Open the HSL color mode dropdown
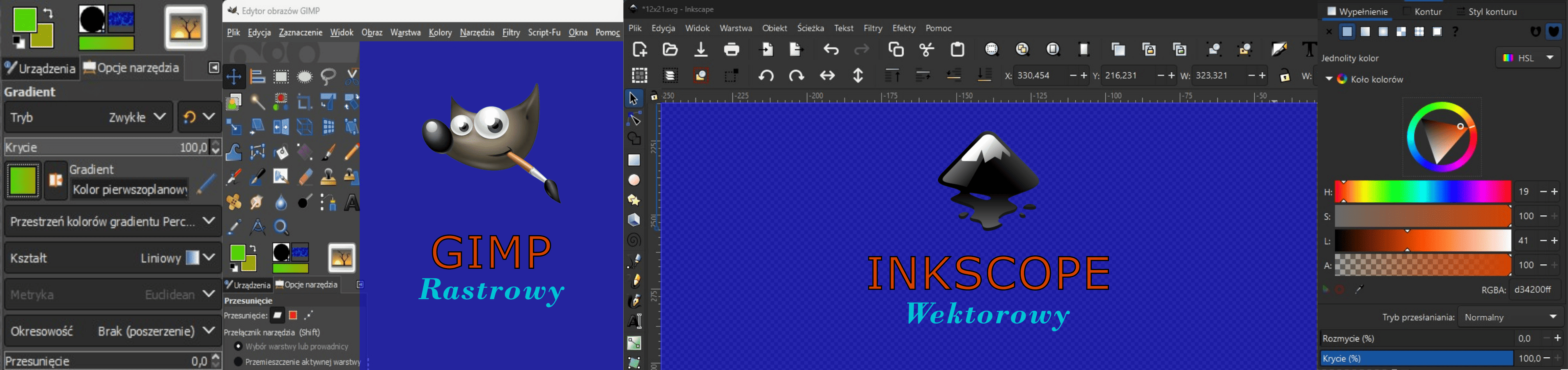Viewport: 1568px width, 370px height. click(x=1529, y=58)
